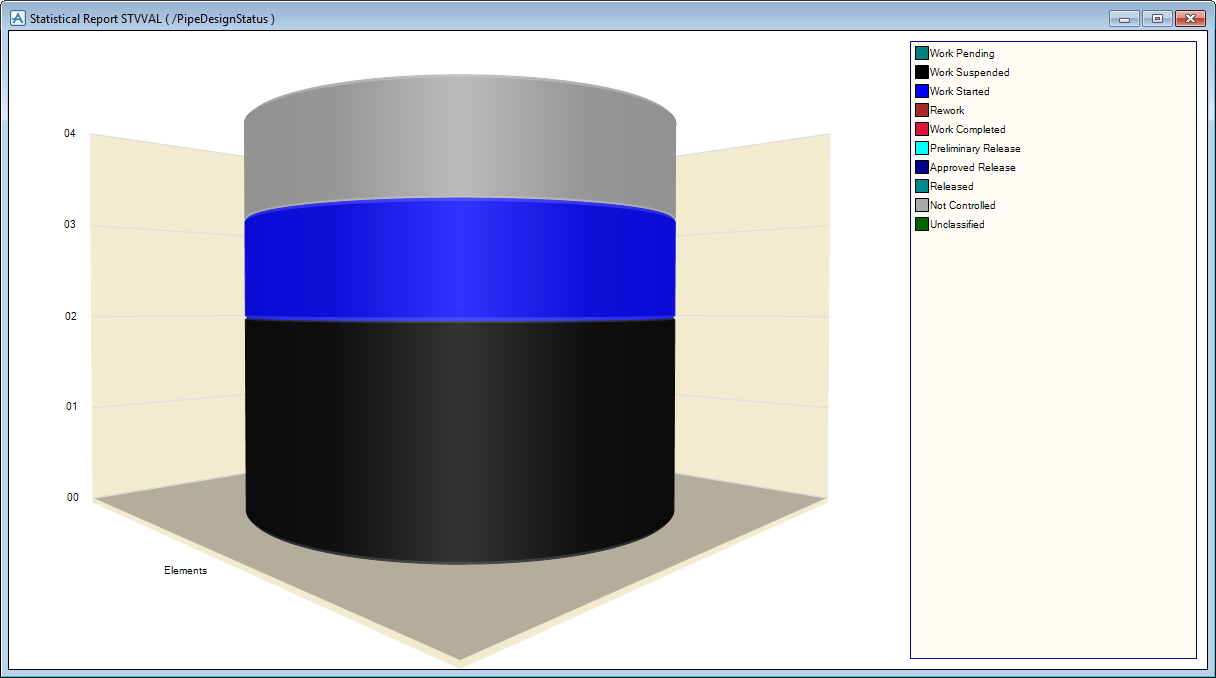This screenshot has height=678, width=1216.
Task: Click the green Unclassified legend swatch
Action: (922, 224)
